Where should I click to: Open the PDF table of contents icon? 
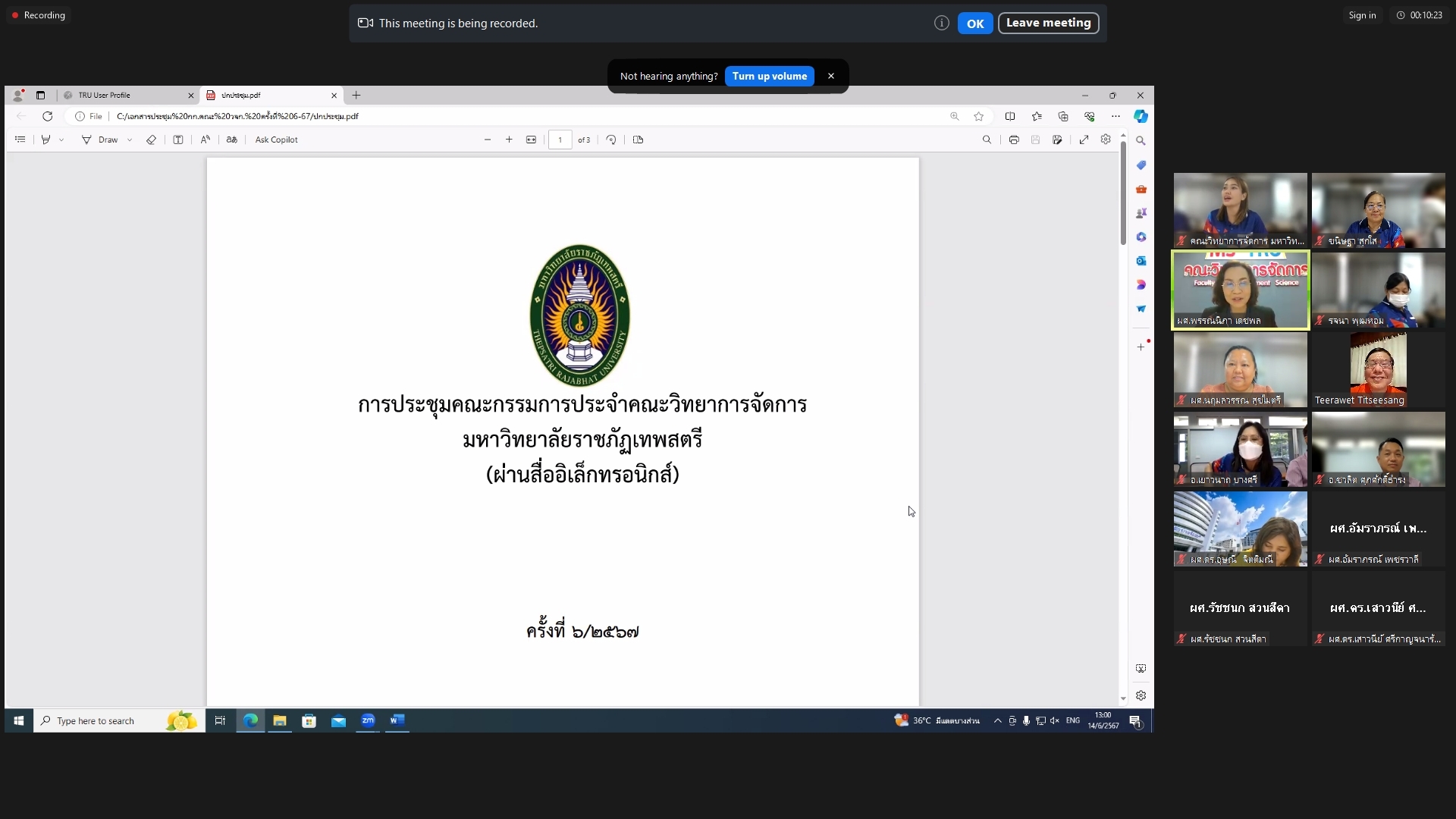click(x=20, y=140)
